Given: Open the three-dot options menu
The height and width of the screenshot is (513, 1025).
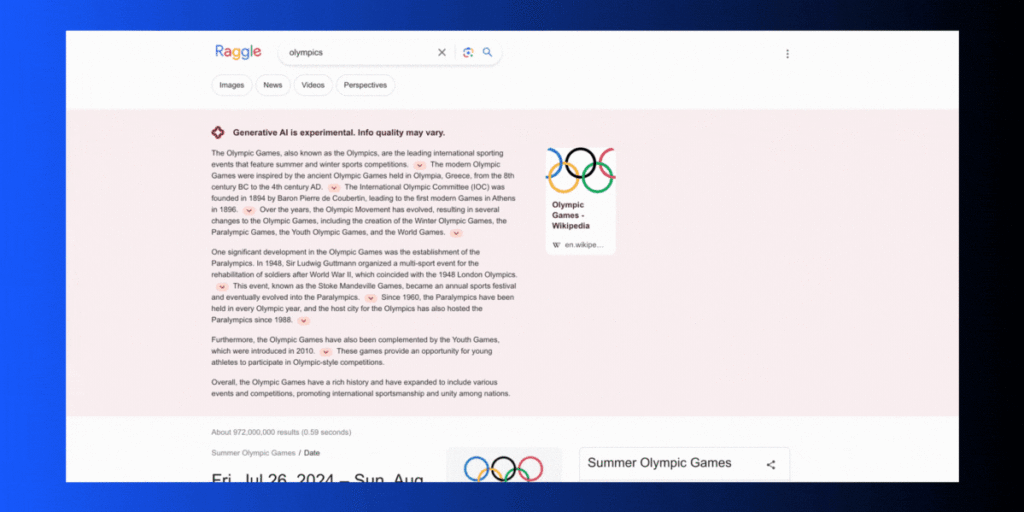Looking at the screenshot, I should tap(787, 54).
